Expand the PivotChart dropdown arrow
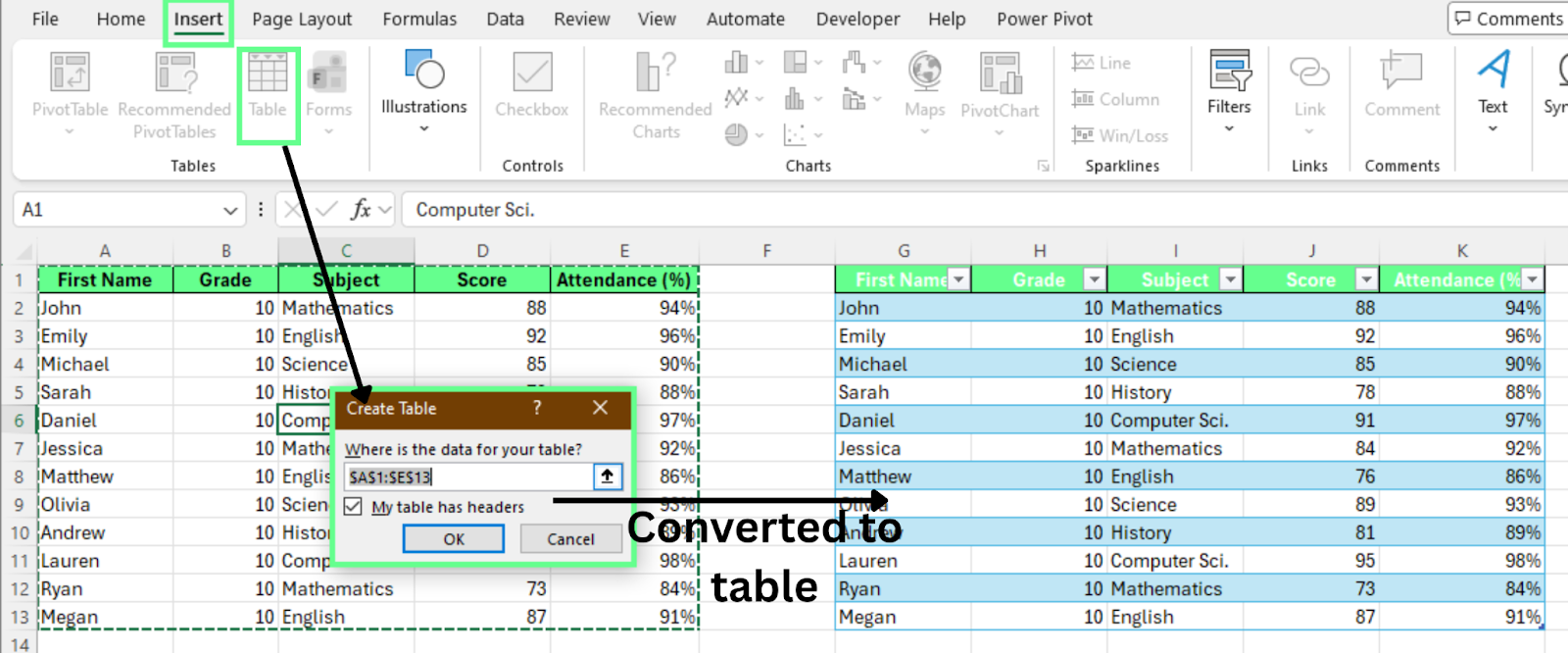This screenshot has height=653, width=1568. tap(1000, 131)
